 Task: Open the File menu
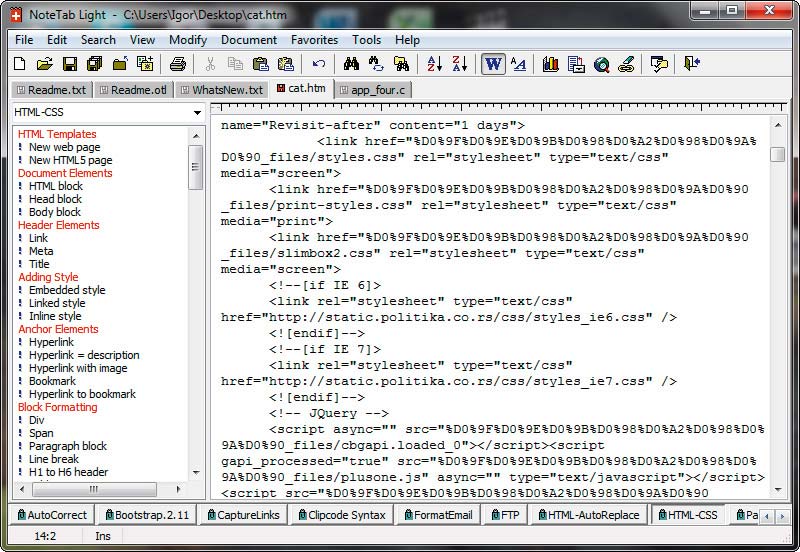[24, 40]
